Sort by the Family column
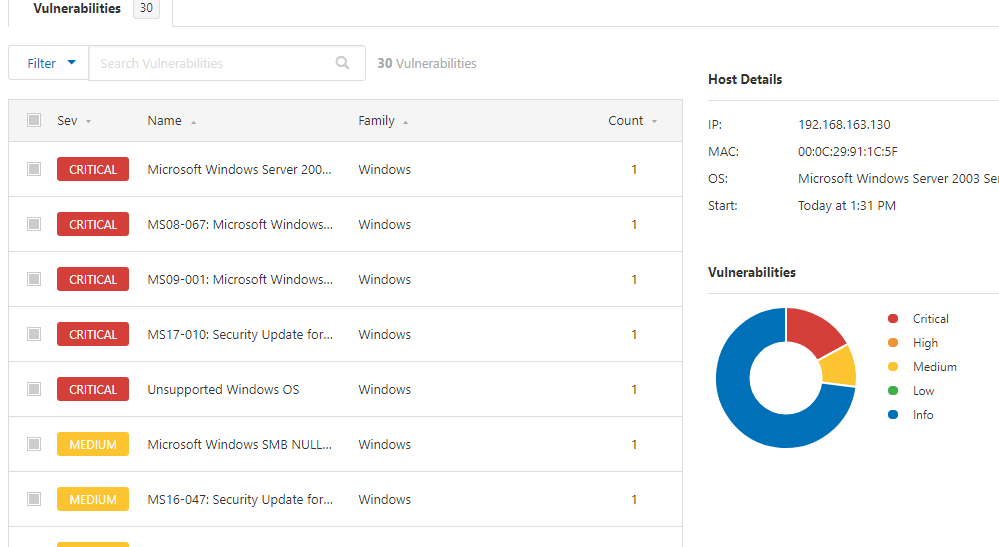The image size is (999, 547). pos(383,120)
